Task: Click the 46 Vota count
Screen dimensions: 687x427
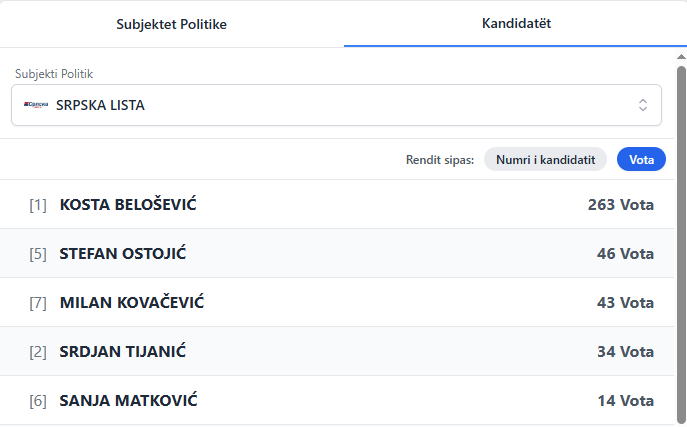Action: click(x=625, y=254)
